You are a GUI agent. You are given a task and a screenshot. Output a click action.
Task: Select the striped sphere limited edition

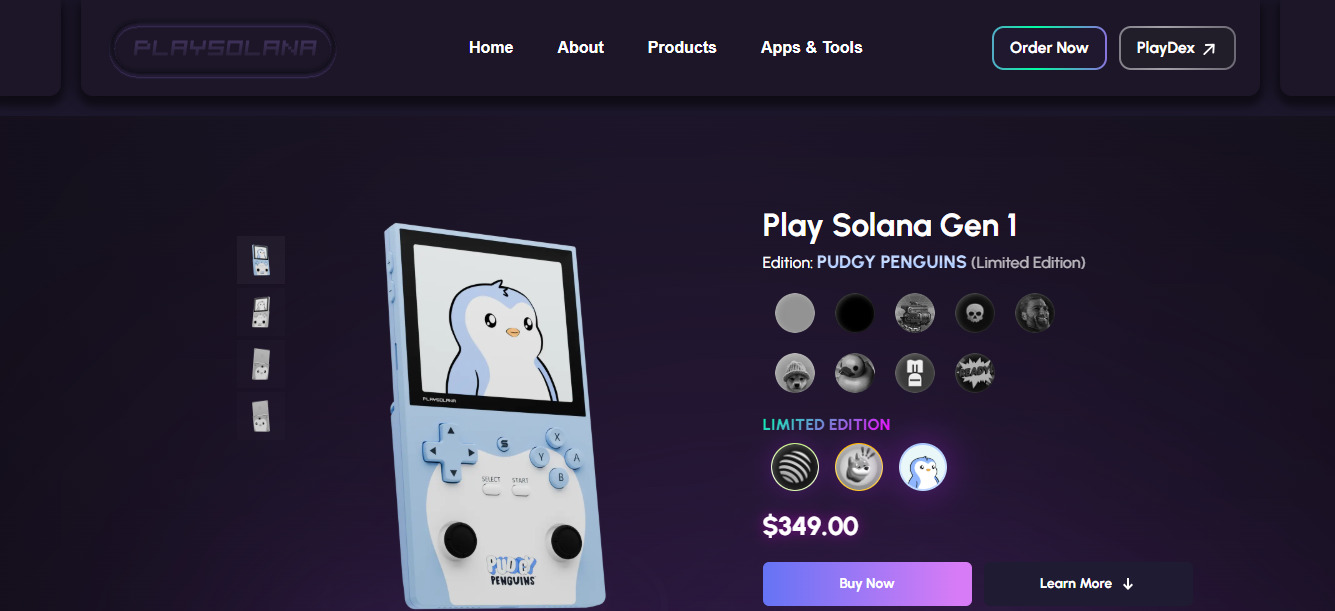coord(795,467)
